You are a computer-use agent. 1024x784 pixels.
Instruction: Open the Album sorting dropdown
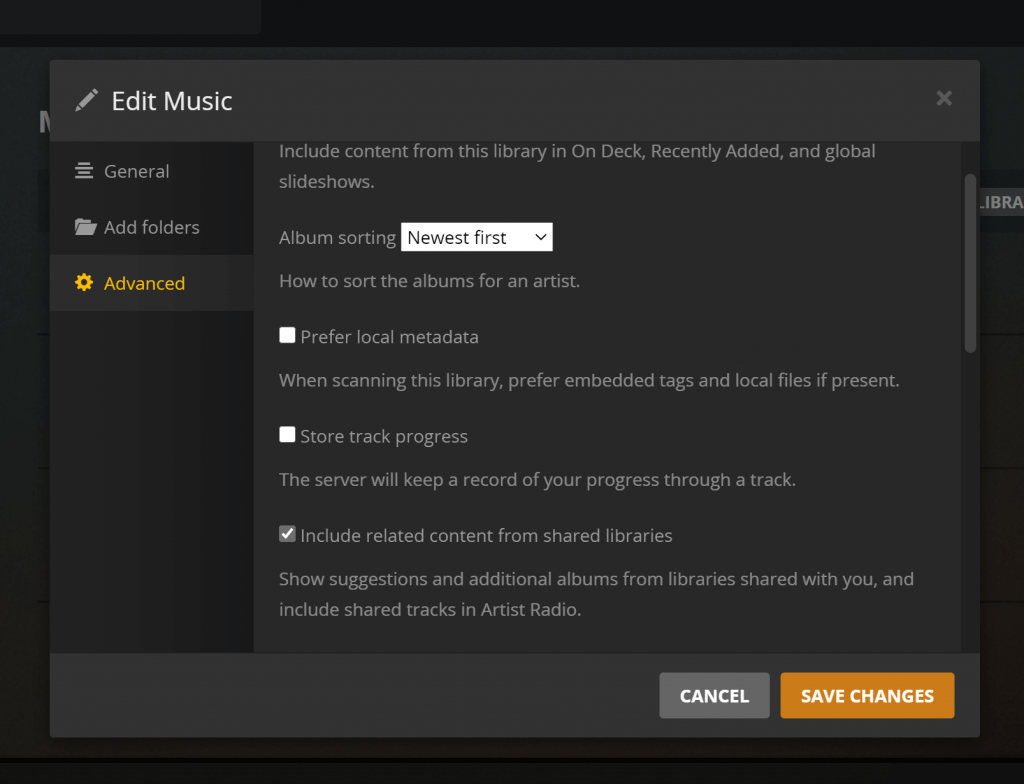(x=477, y=237)
